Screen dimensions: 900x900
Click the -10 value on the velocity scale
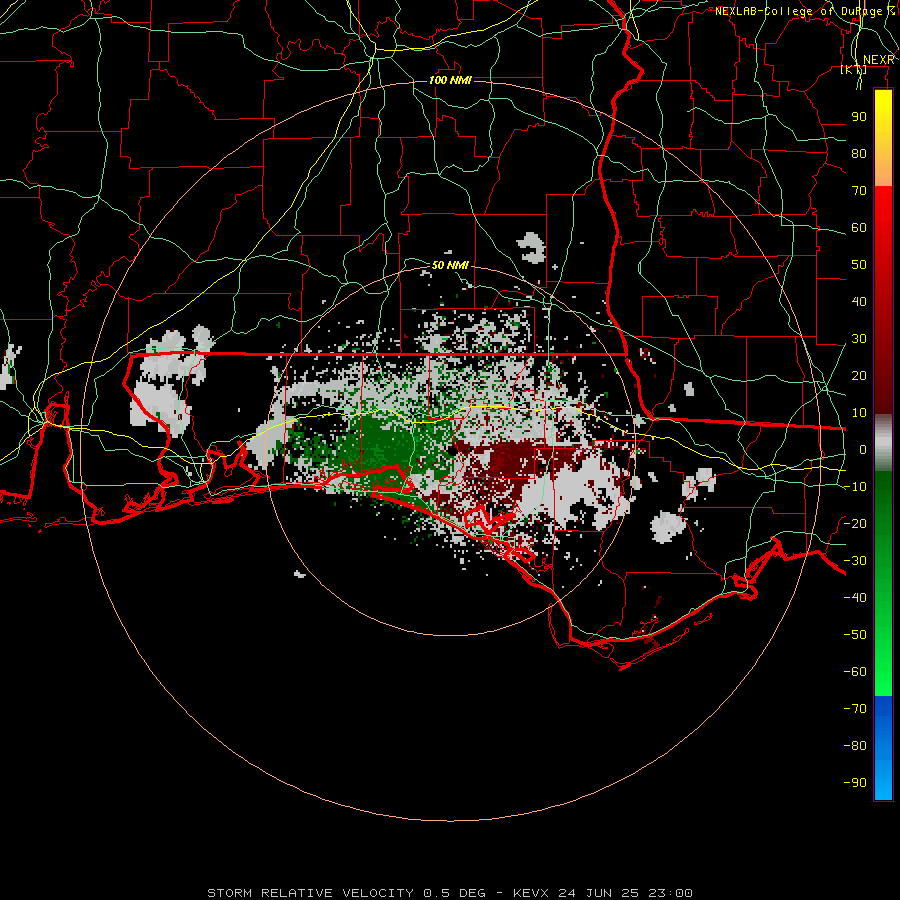point(855,487)
